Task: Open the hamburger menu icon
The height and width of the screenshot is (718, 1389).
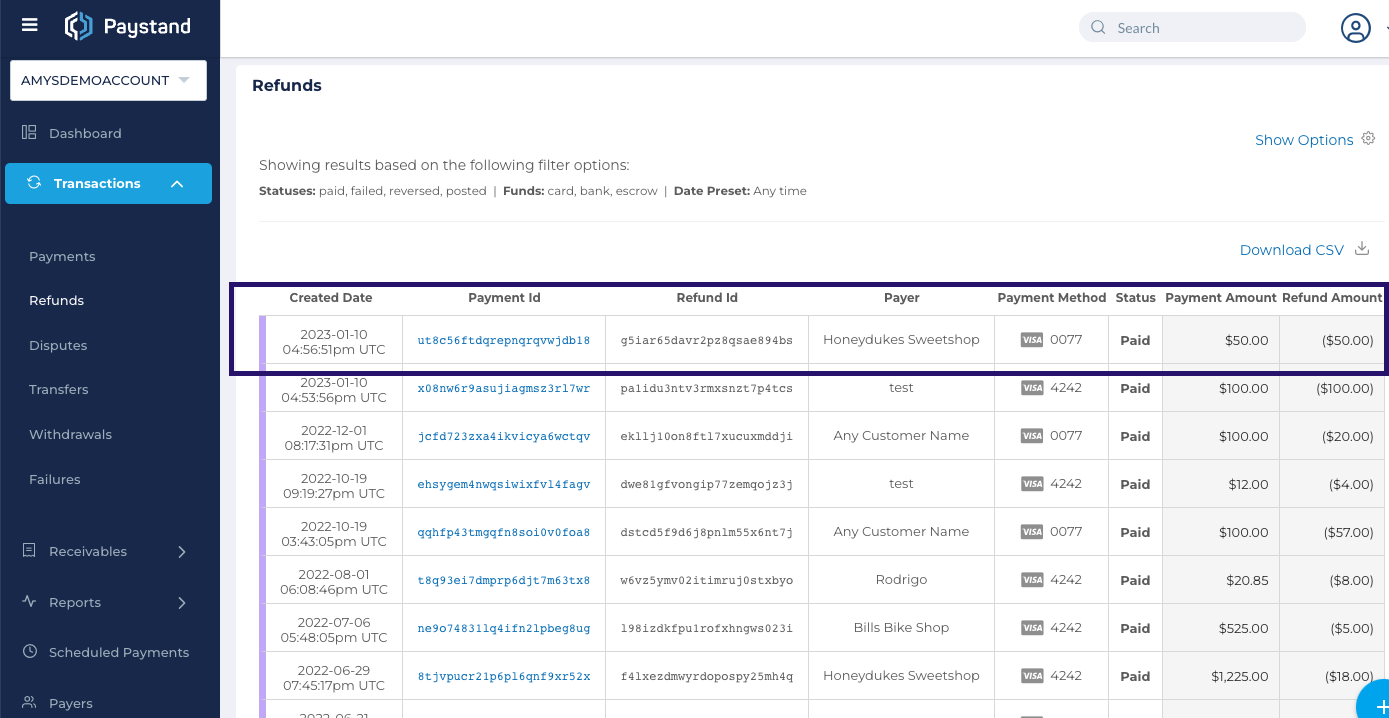Action: coord(30,25)
